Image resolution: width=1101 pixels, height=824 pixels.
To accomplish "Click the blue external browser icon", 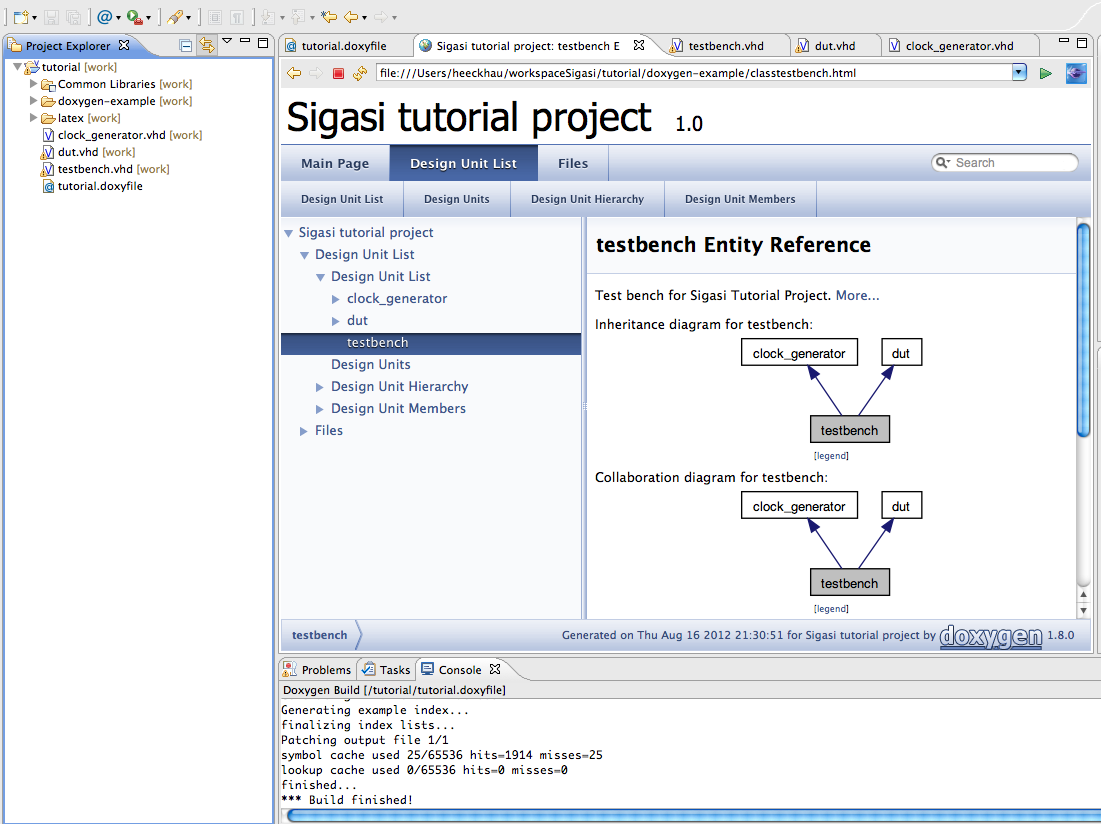I will tap(1076, 73).
